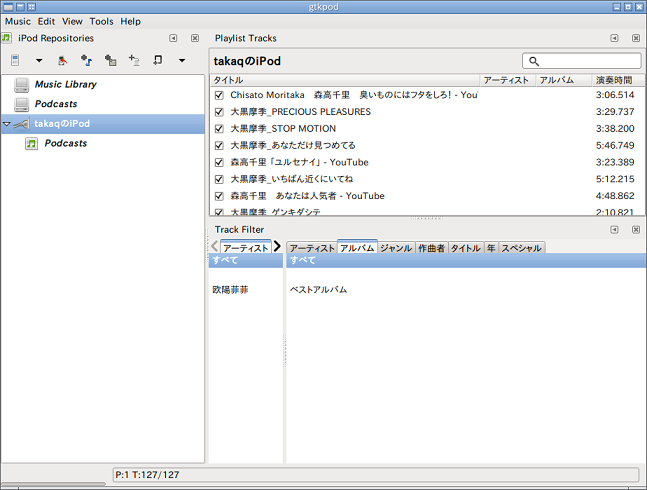Open the Music menu
Viewport: 647px width, 490px height.
(x=18, y=21)
